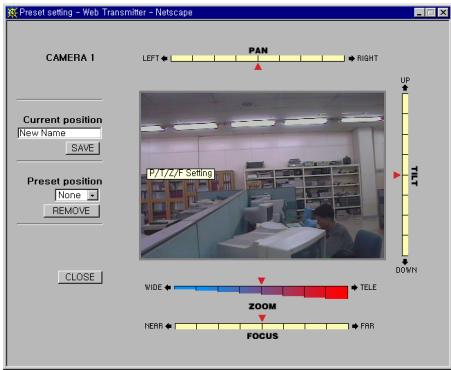
Task: Click the WIDE text beside zoom bar
Action: tap(153, 287)
